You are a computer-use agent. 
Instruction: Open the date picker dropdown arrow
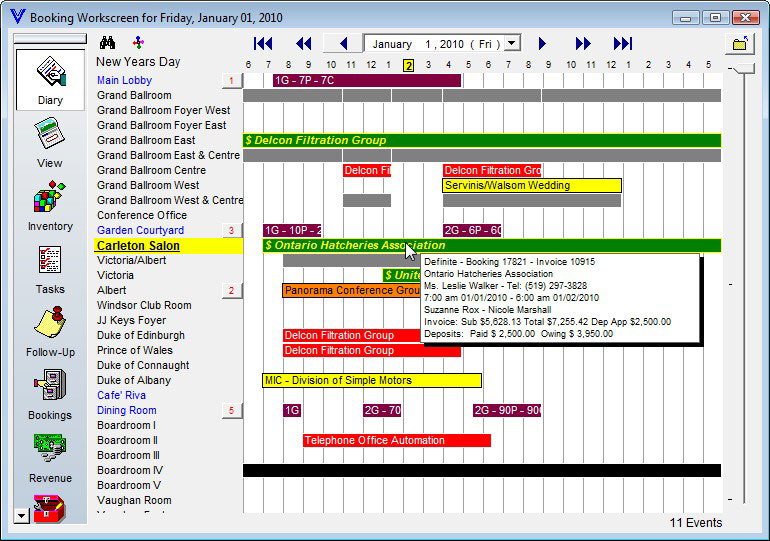(512, 43)
